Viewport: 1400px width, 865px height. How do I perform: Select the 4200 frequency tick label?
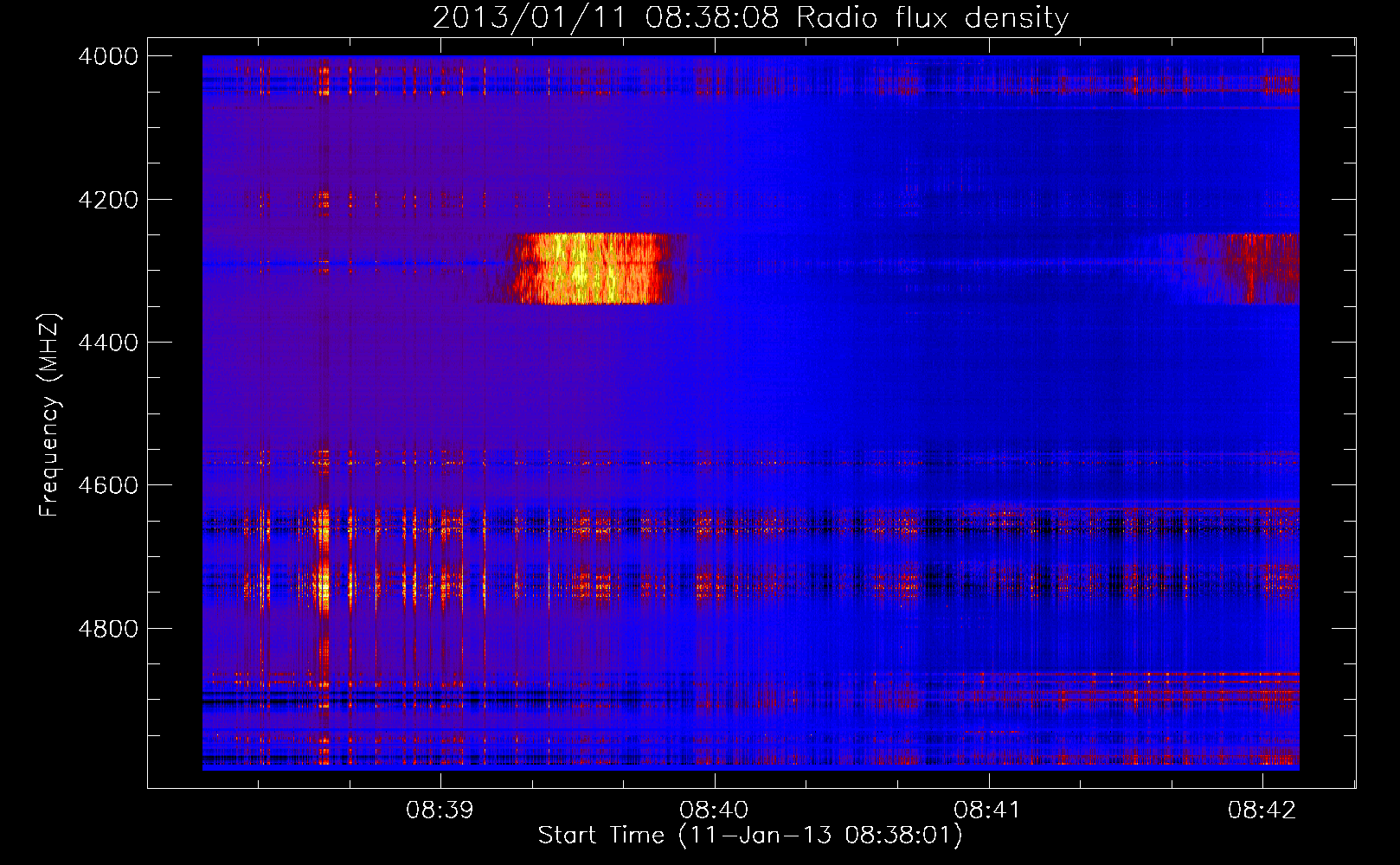(108, 200)
